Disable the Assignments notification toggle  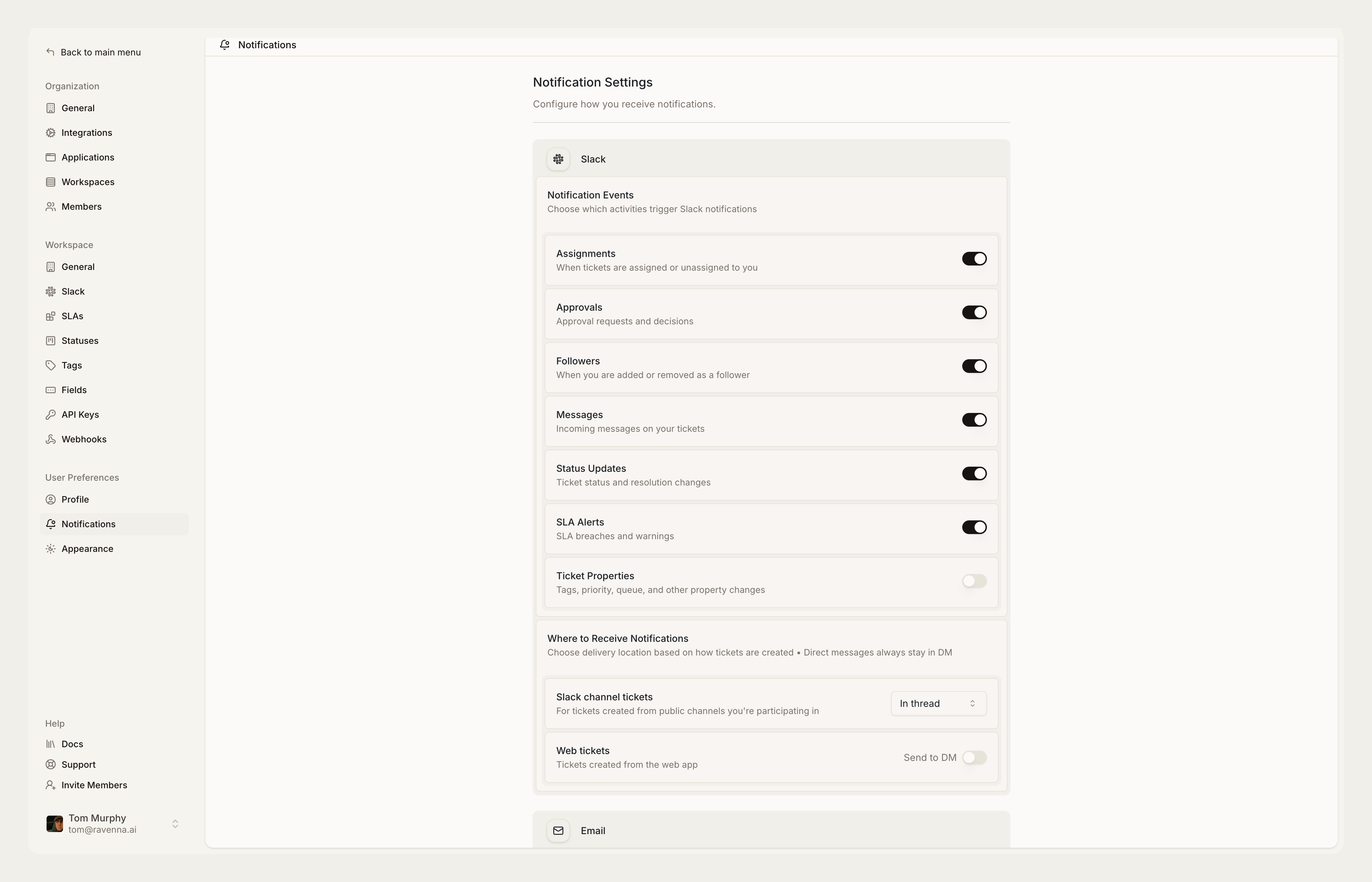[974, 259]
